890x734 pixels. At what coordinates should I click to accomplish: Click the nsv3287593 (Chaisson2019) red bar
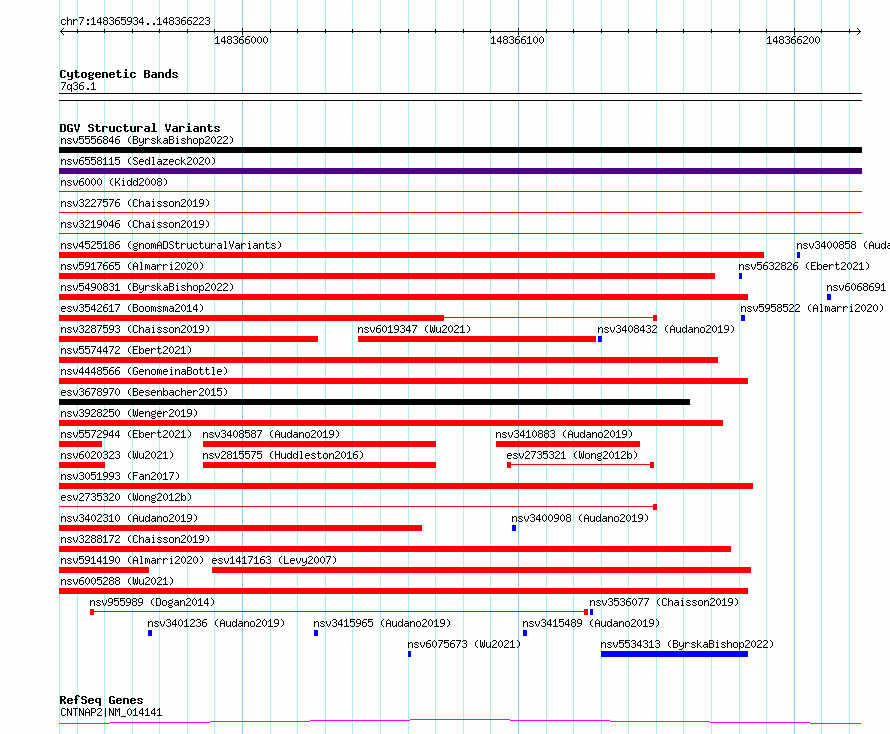pos(188,339)
